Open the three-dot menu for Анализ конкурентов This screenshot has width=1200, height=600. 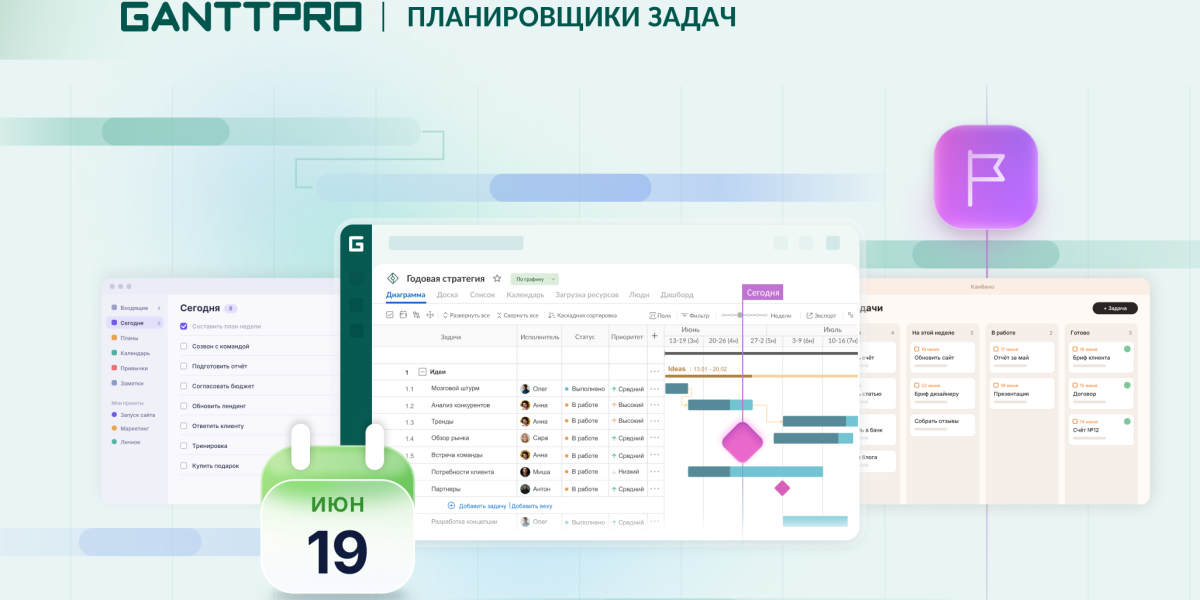tap(655, 405)
